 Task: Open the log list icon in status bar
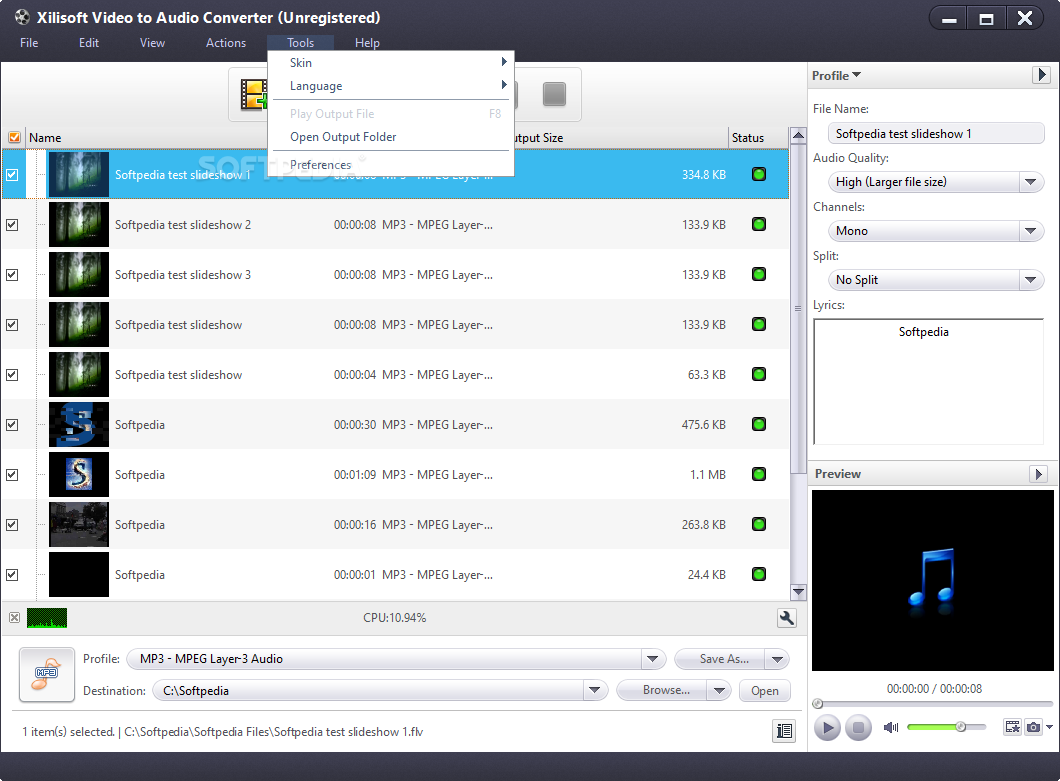[x=784, y=730]
